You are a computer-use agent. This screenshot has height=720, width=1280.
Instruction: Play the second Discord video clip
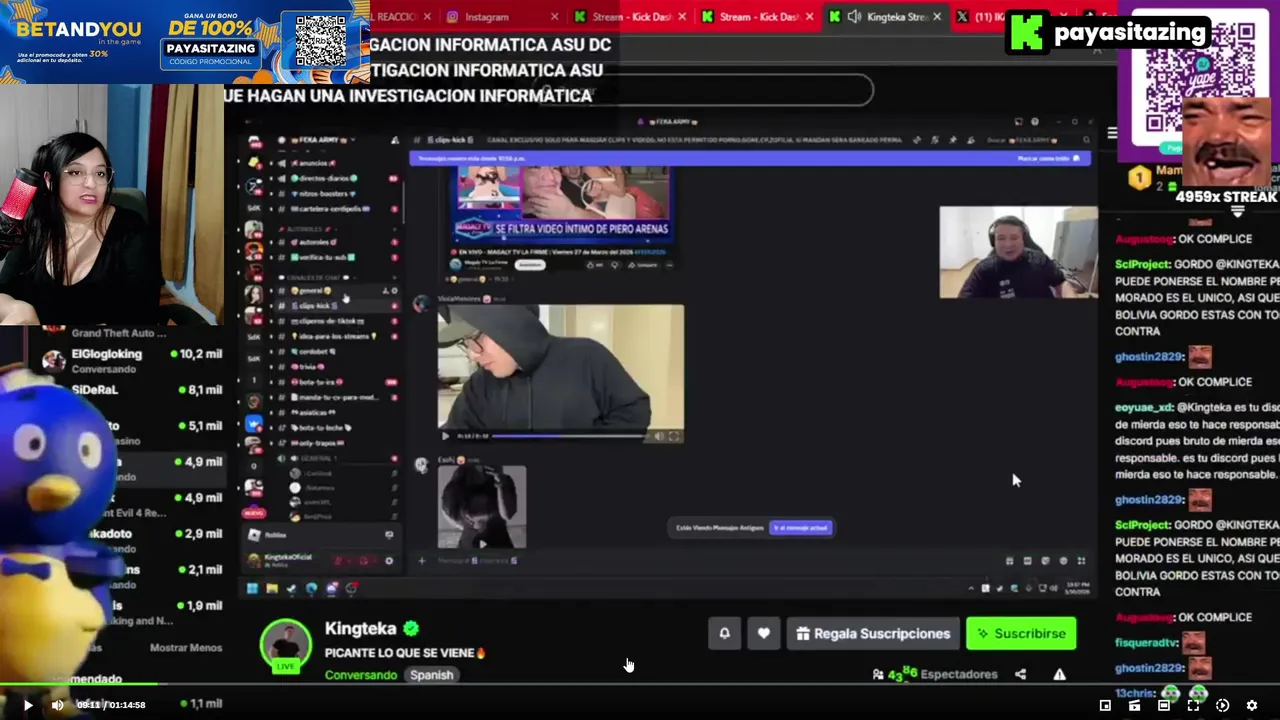pos(482,544)
